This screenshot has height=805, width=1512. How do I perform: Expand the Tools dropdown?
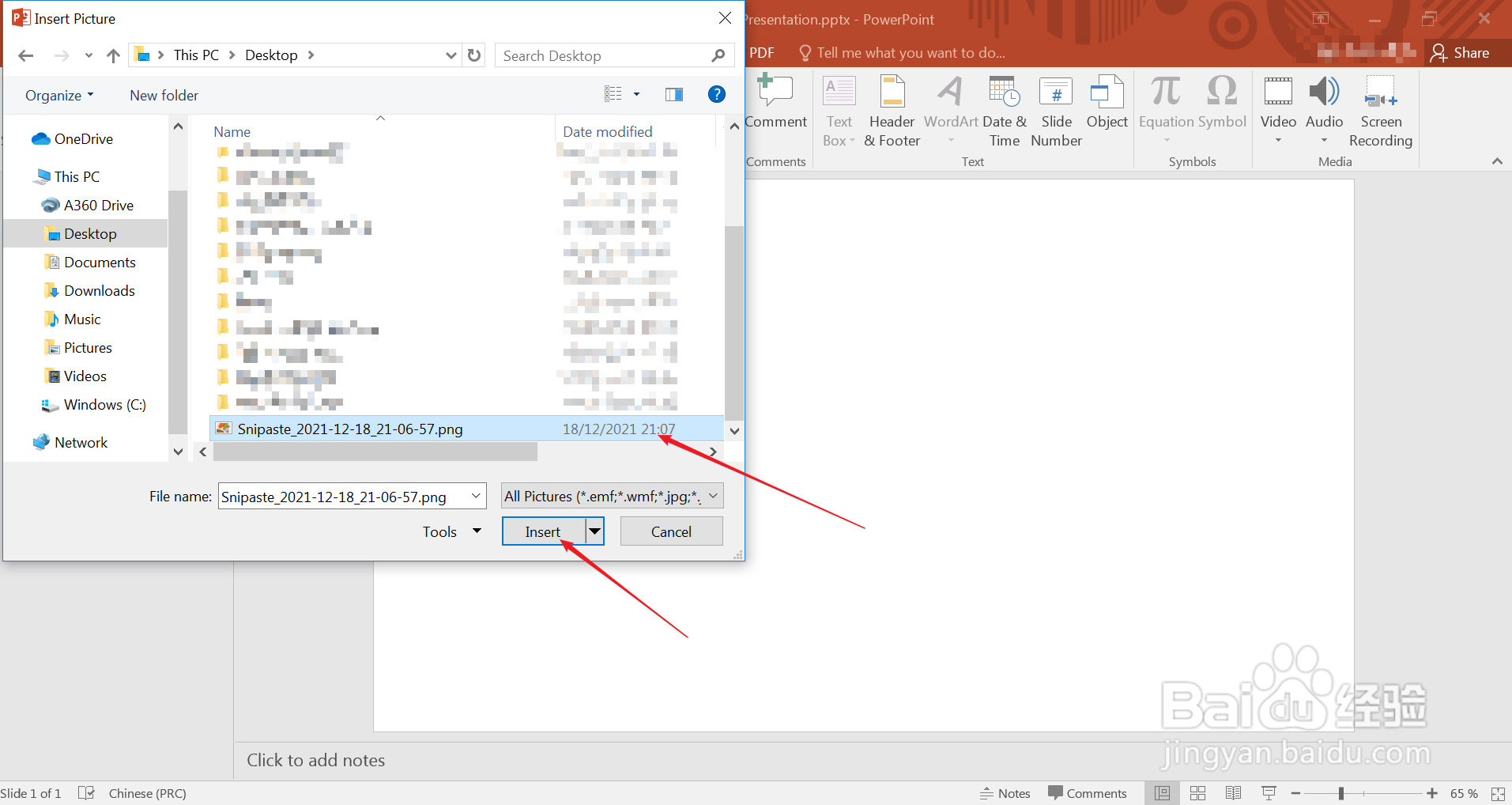tap(452, 532)
